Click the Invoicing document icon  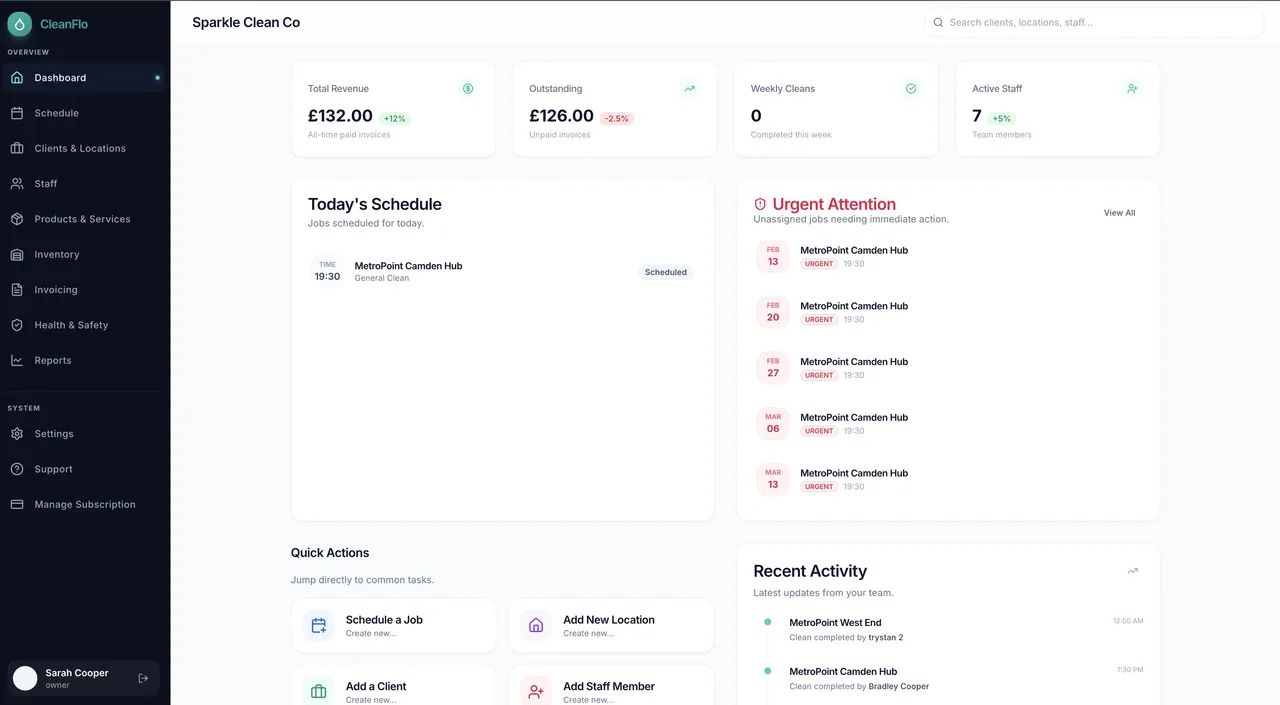coord(18,289)
